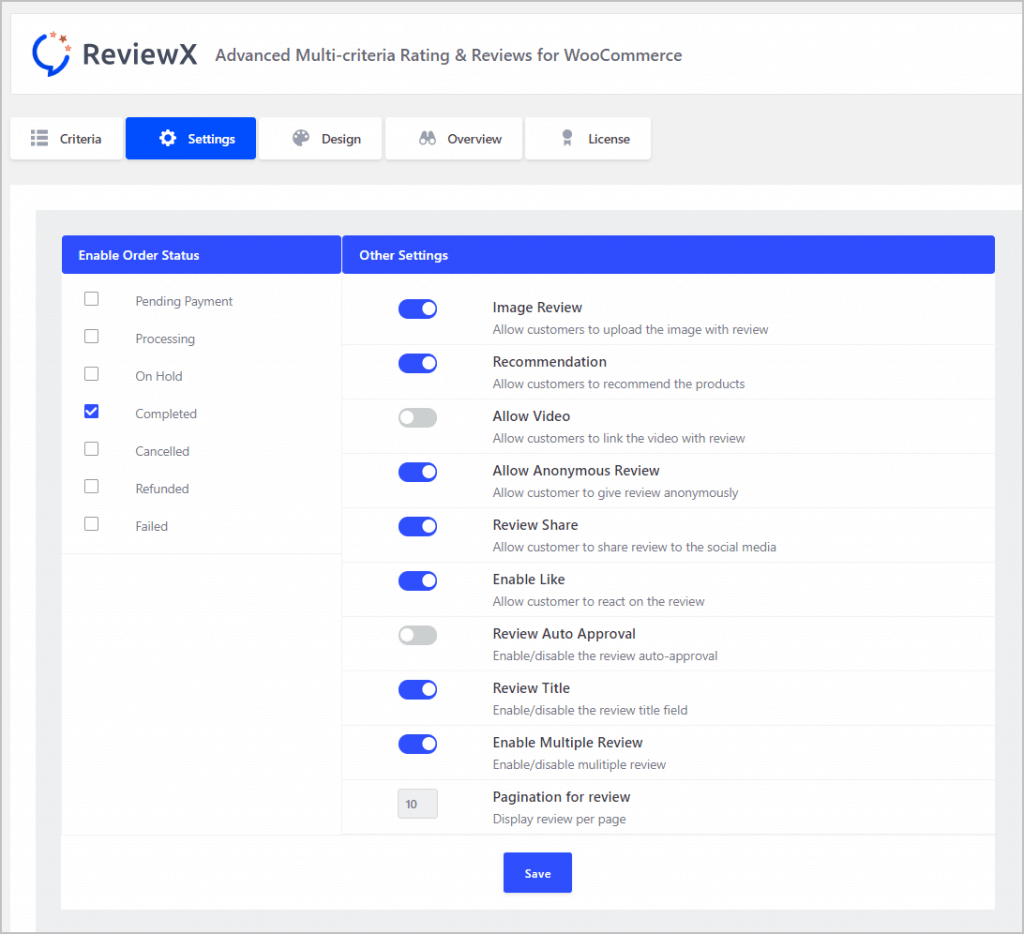This screenshot has width=1024, height=934.
Task: Disable the Image Review toggle
Action: 417,308
